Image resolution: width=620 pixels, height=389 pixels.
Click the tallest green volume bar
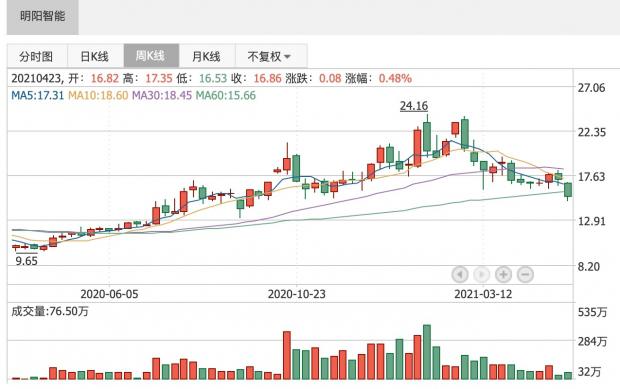[427, 352]
